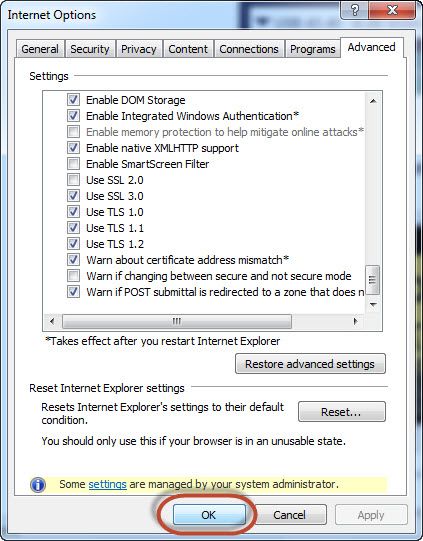Click the settings list scroll down arrow
The image size is (423, 541).
click(373, 305)
